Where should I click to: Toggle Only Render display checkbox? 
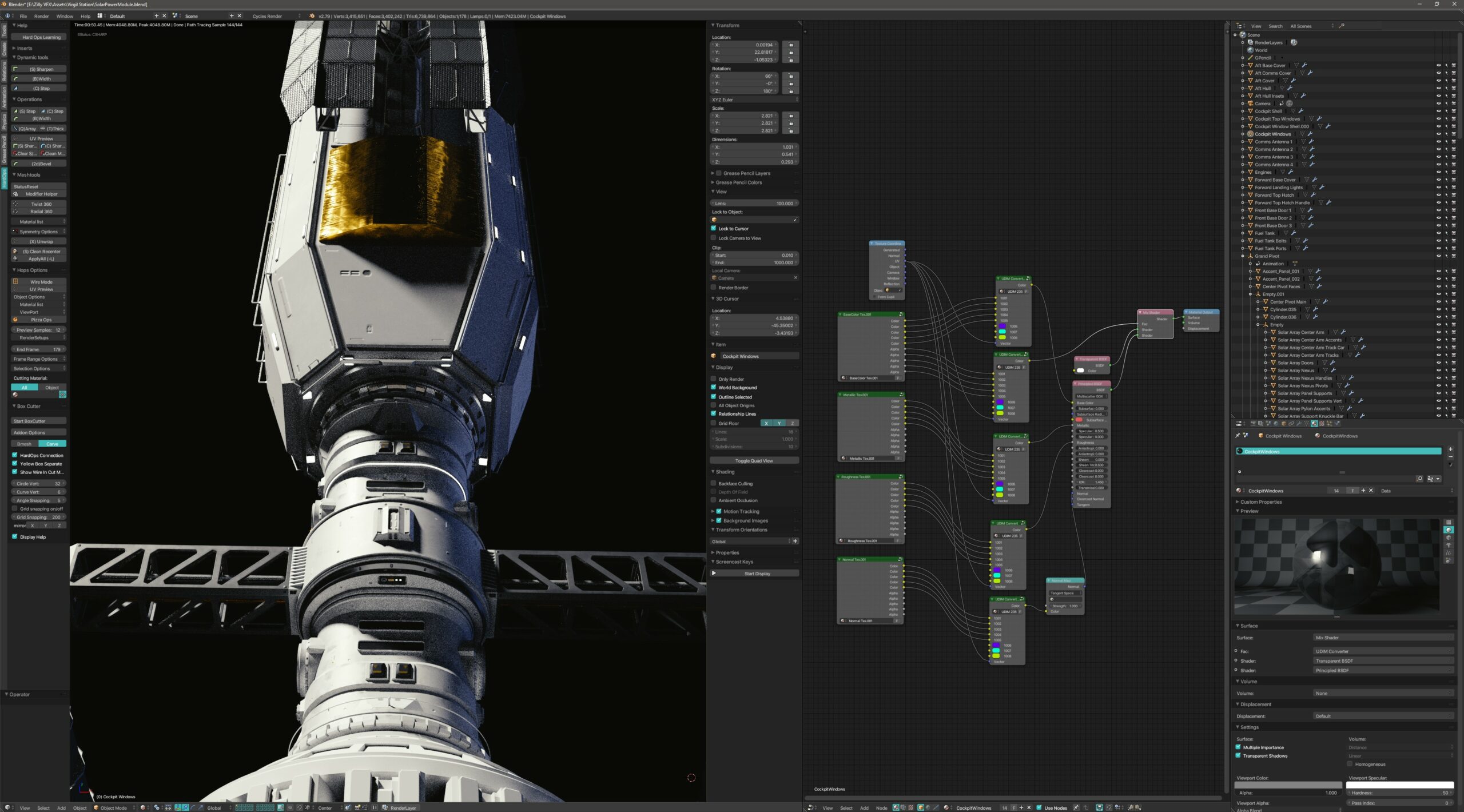(x=714, y=379)
